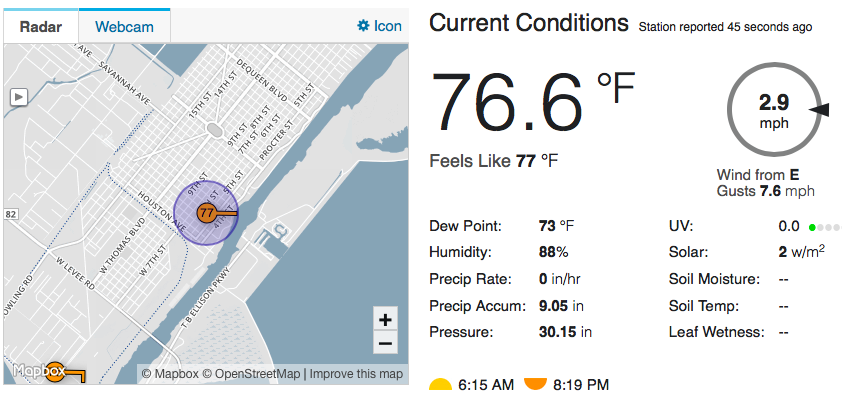Click the Mapbox logo
The image size is (842, 395).
[39, 371]
